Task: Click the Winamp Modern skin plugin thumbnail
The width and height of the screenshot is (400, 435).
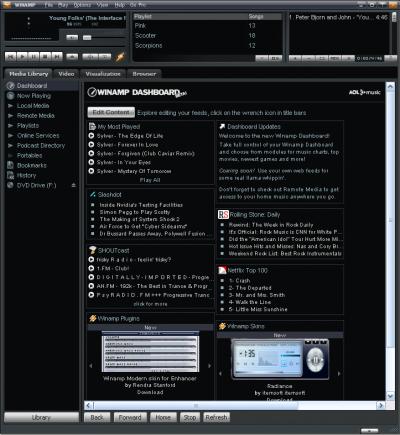Action: 150,352
